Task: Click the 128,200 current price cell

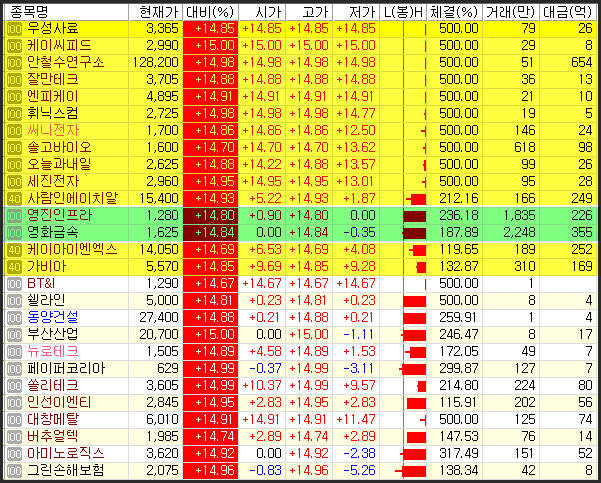Action: pos(156,62)
